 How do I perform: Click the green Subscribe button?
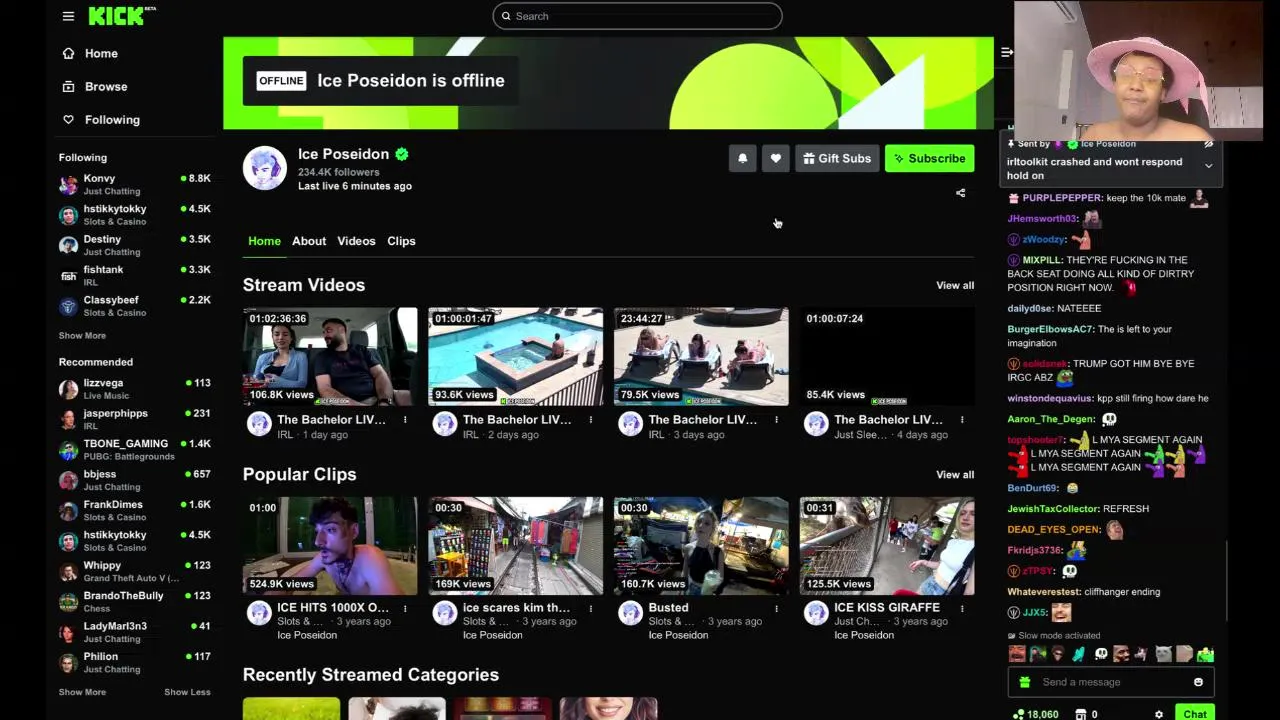tap(929, 158)
